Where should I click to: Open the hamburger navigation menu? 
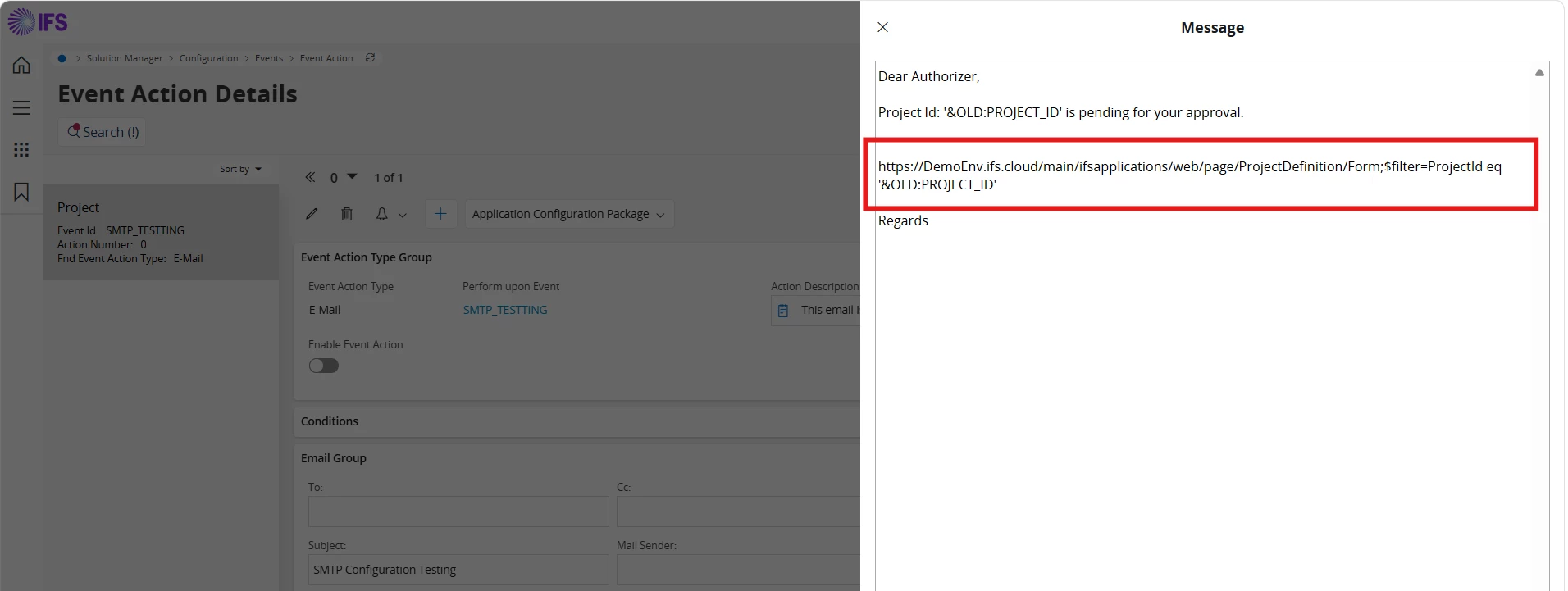[21, 107]
